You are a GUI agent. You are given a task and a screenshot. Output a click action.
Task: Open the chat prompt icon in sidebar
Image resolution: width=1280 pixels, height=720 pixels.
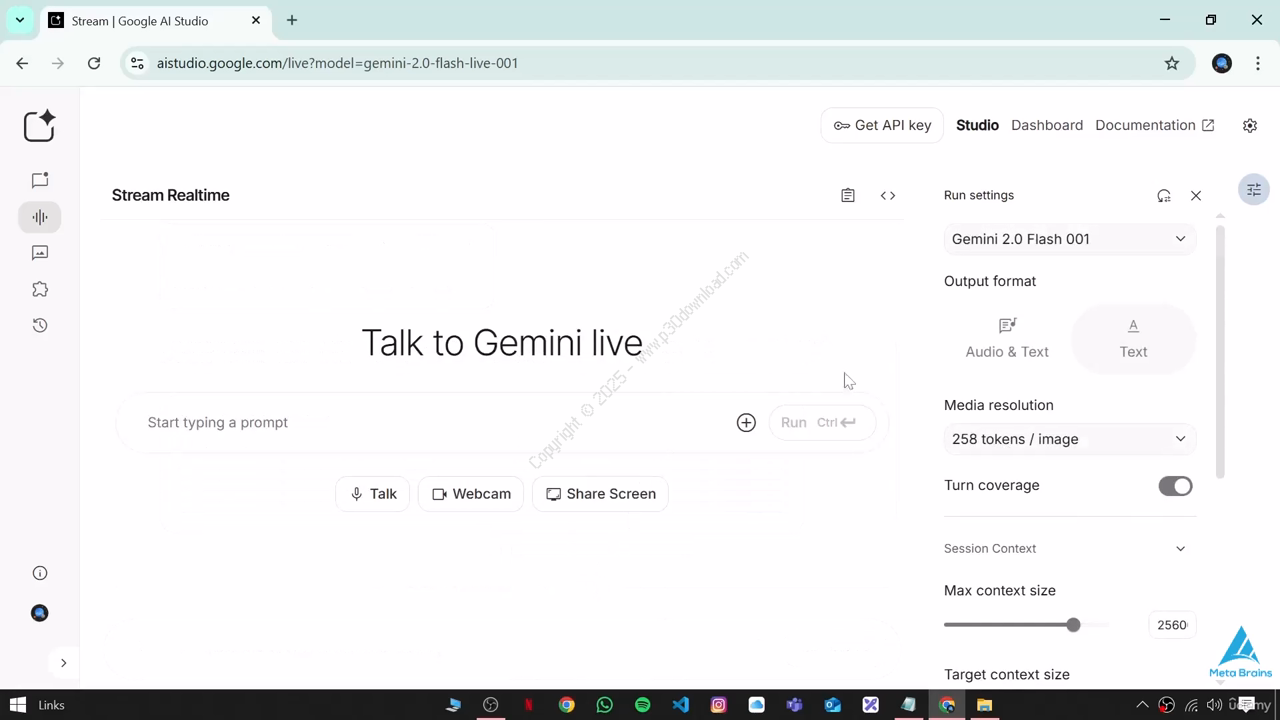point(40,181)
